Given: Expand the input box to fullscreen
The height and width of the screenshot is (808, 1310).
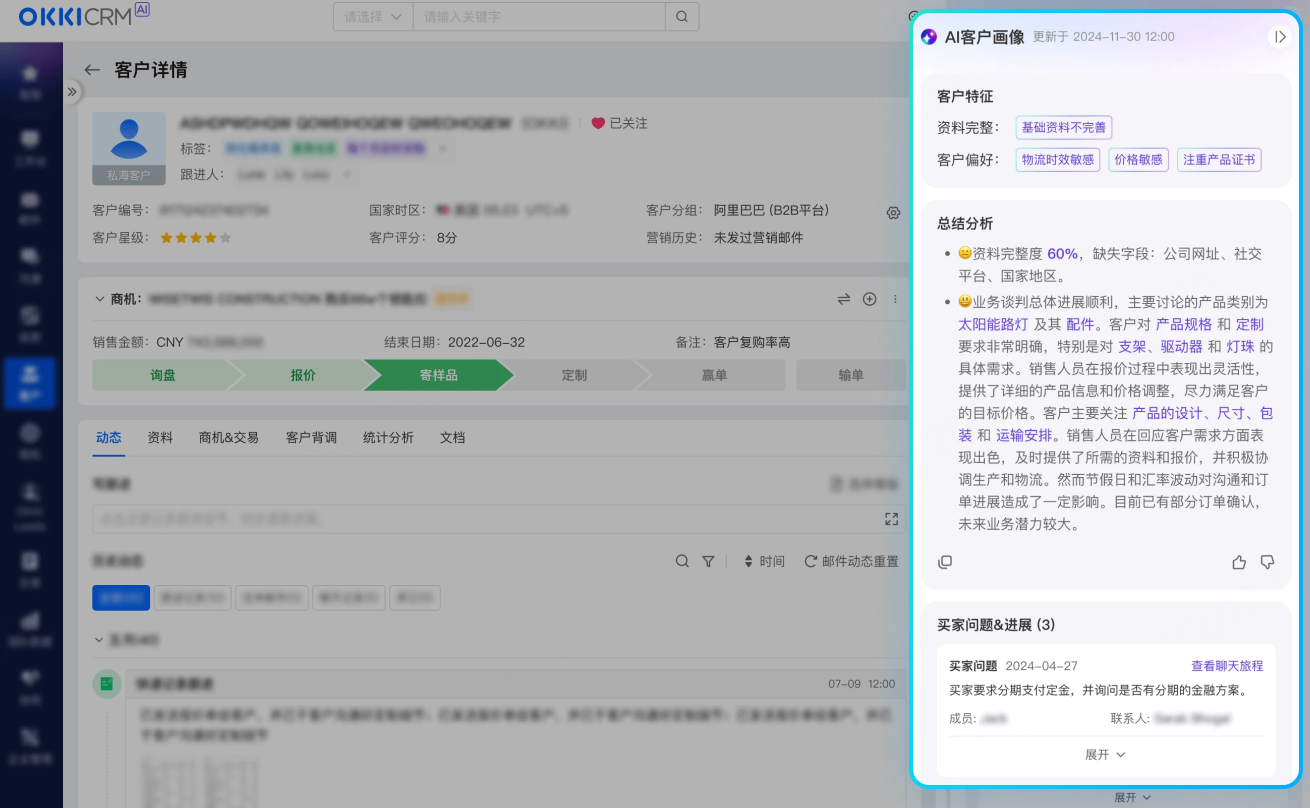Looking at the screenshot, I should tap(891, 519).
